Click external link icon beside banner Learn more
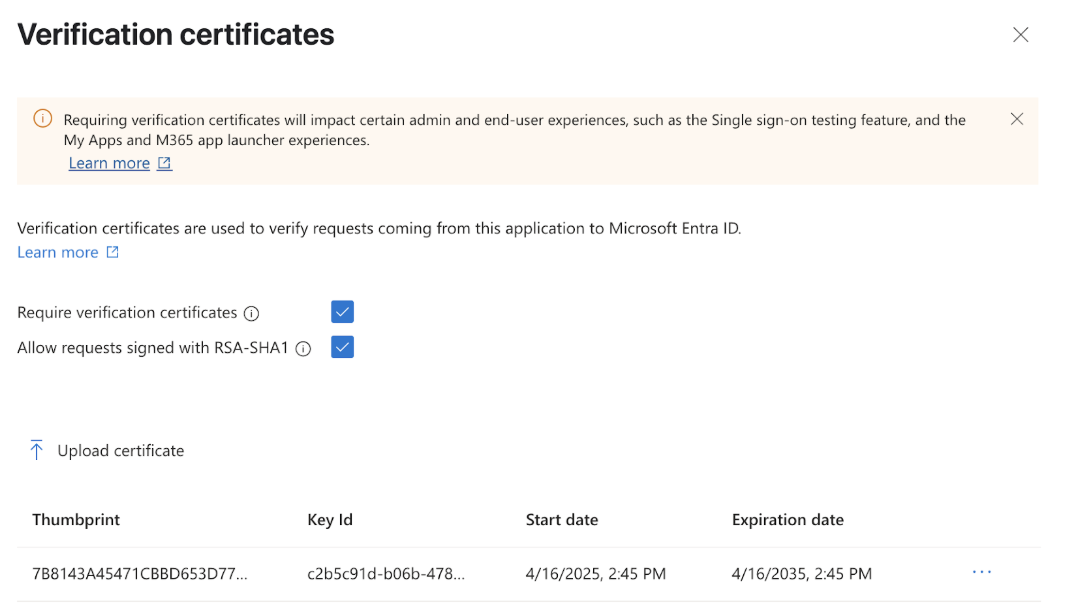Image resolution: width=1070 pixels, height=610 pixels. [165, 163]
